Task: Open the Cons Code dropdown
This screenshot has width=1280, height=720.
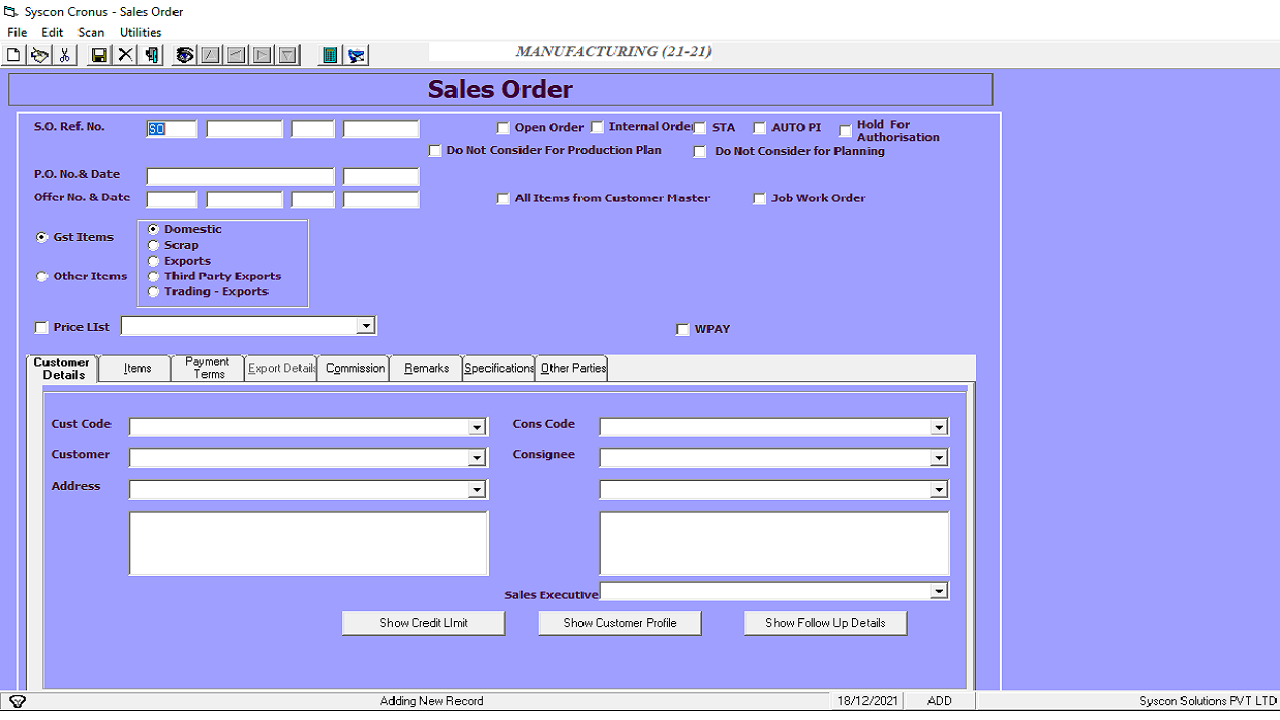Action: (x=939, y=427)
